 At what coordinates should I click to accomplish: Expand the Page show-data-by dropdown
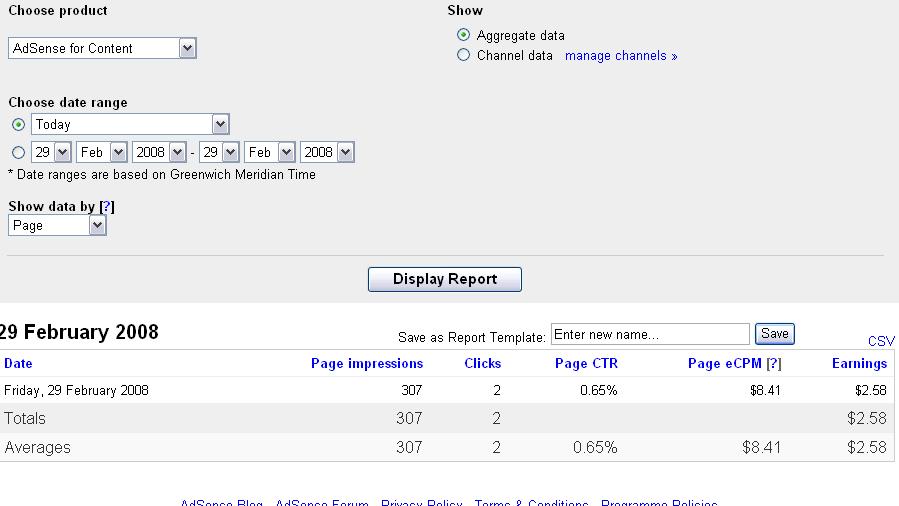tap(57, 226)
